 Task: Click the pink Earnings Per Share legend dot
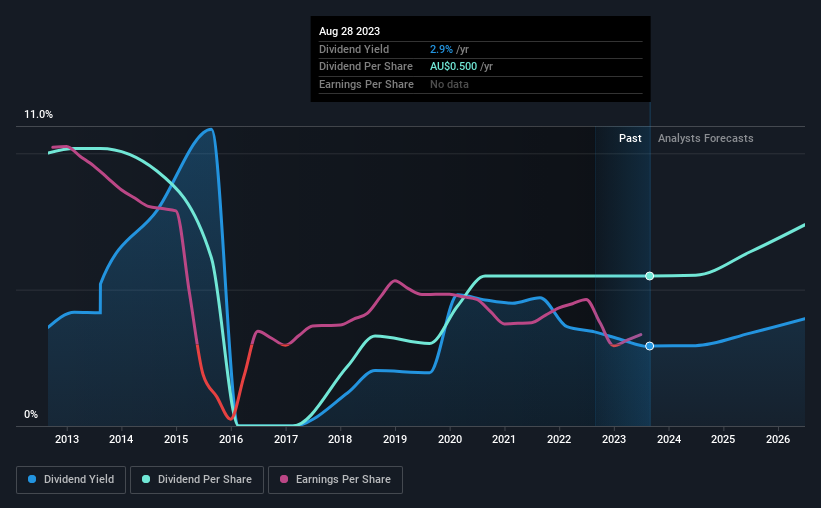tap(284, 479)
